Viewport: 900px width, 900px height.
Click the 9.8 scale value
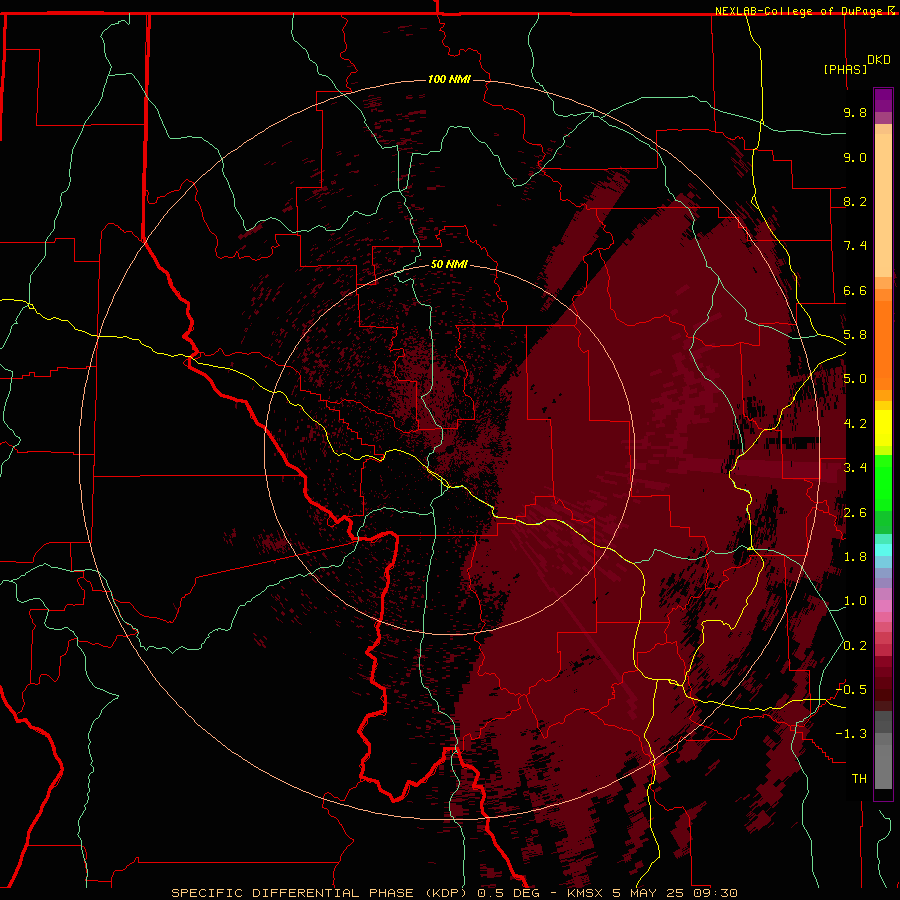point(855,112)
